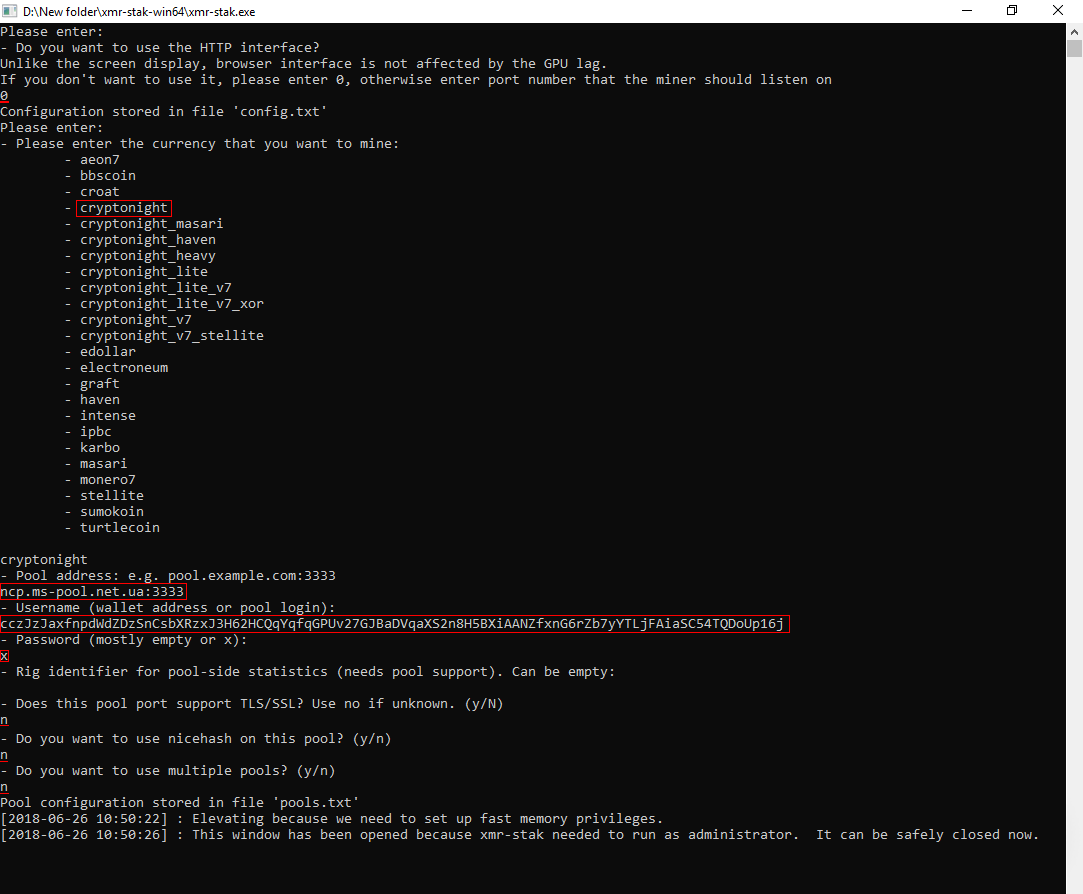This screenshot has height=894, width=1083.
Task: Click the 'x' password entry
Action: pos(4,656)
